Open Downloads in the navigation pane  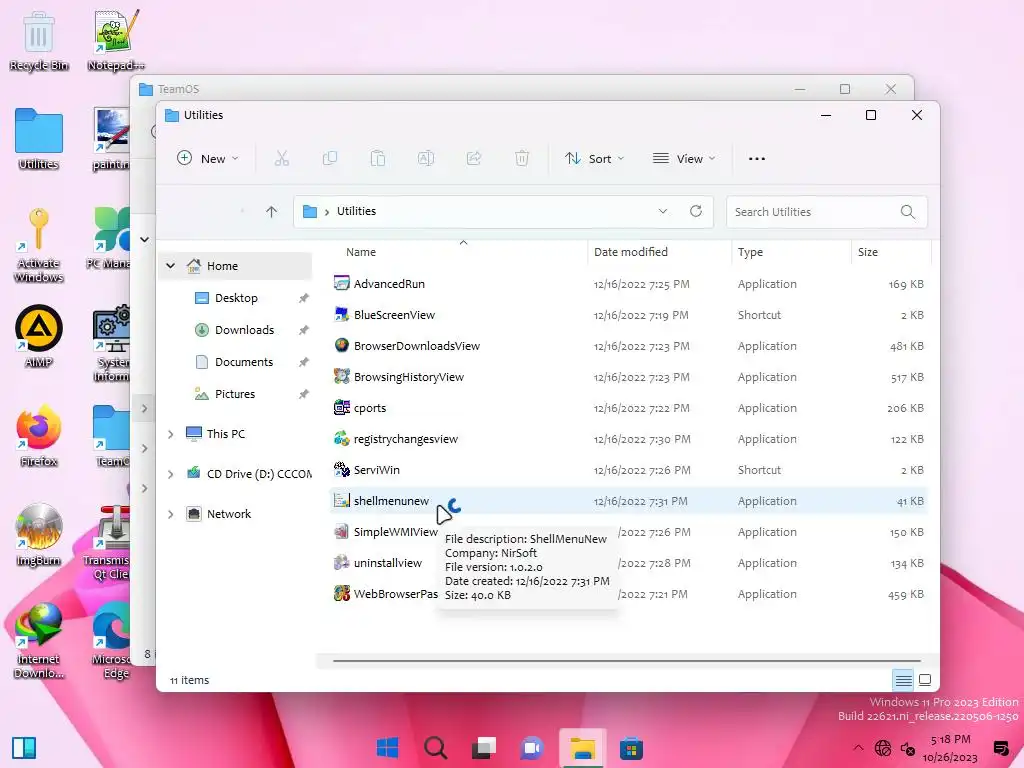coord(244,330)
